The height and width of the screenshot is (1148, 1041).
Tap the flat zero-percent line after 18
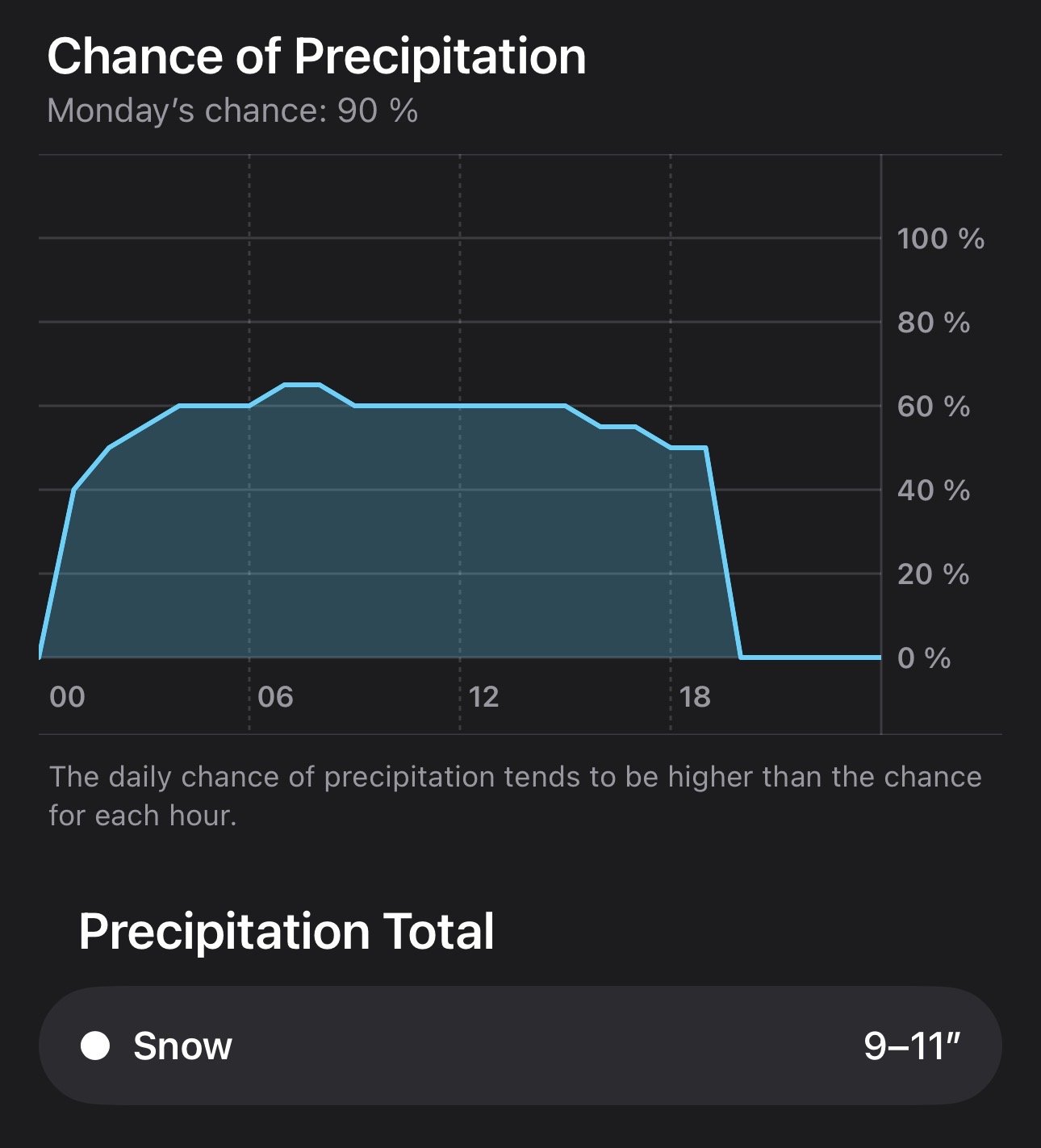pyautogui.click(x=810, y=657)
